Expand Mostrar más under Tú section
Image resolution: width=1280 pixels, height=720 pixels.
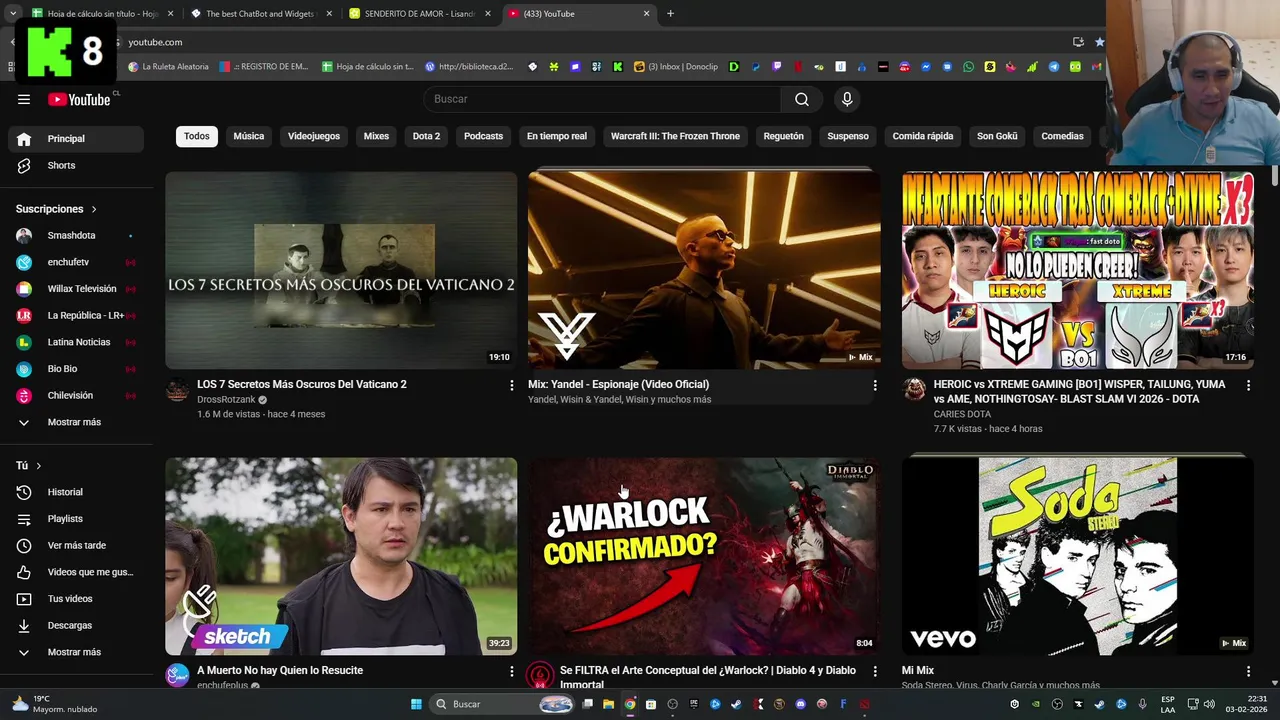click(76, 652)
